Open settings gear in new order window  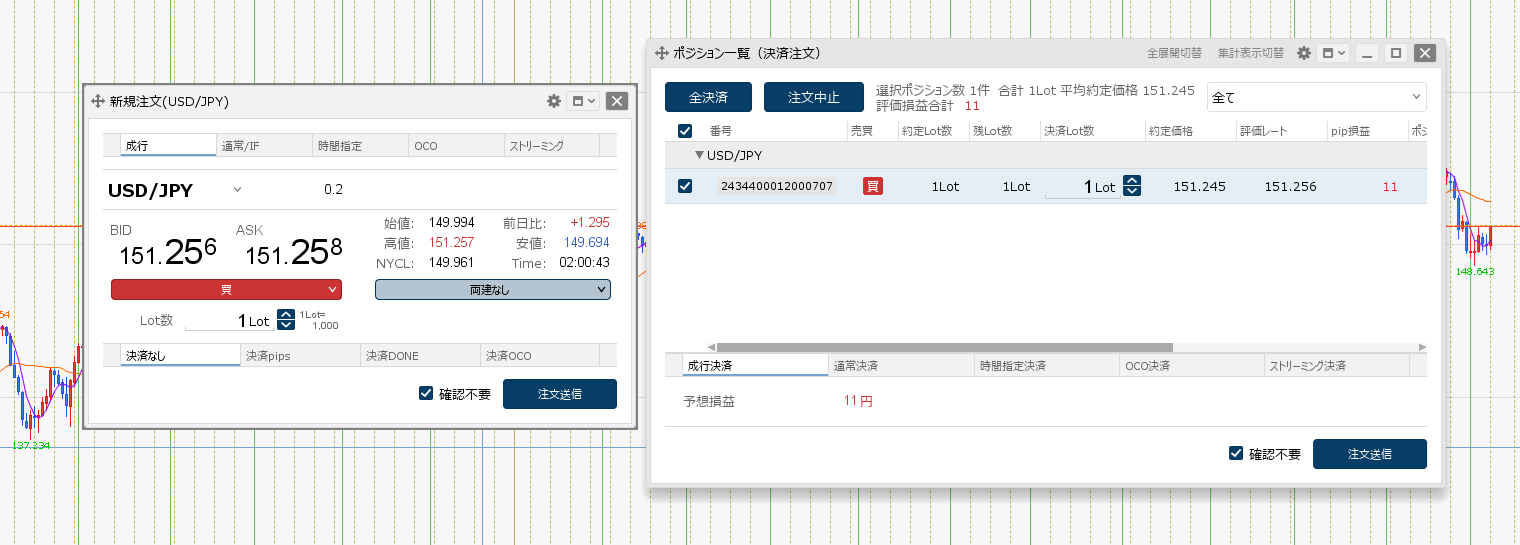tap(554, 101)
